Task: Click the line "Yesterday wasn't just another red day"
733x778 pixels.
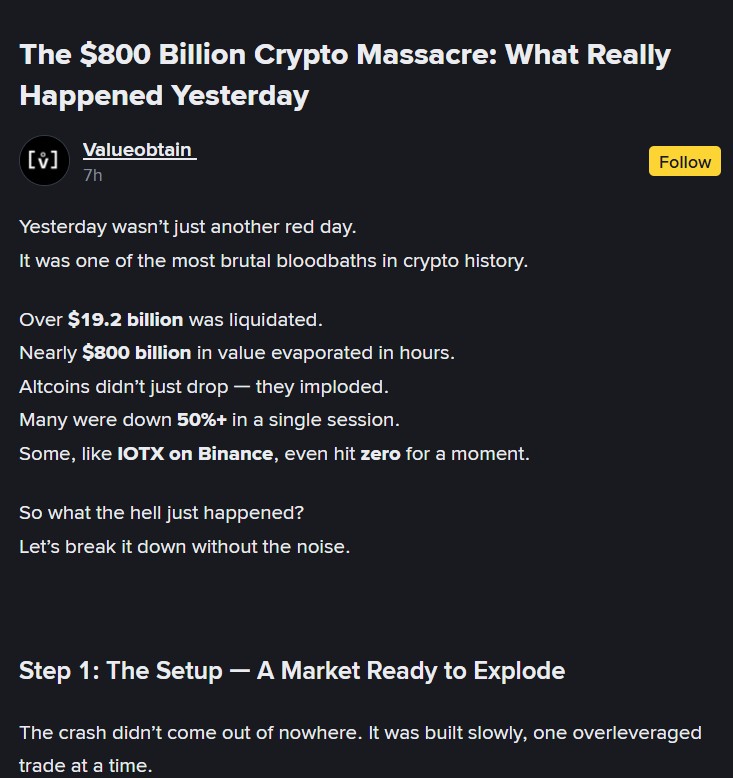Action: (x=187, y=227)
